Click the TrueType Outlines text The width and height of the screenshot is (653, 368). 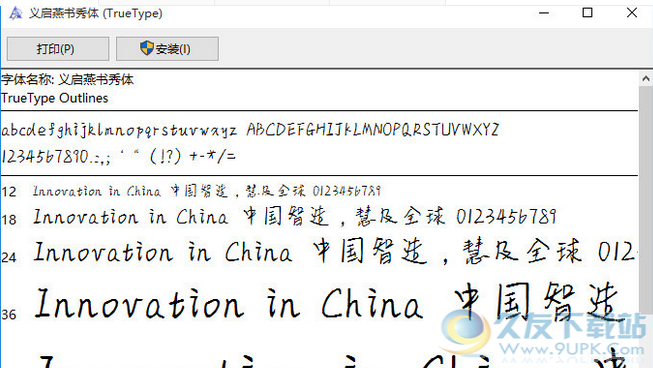[x=55, y=98]
